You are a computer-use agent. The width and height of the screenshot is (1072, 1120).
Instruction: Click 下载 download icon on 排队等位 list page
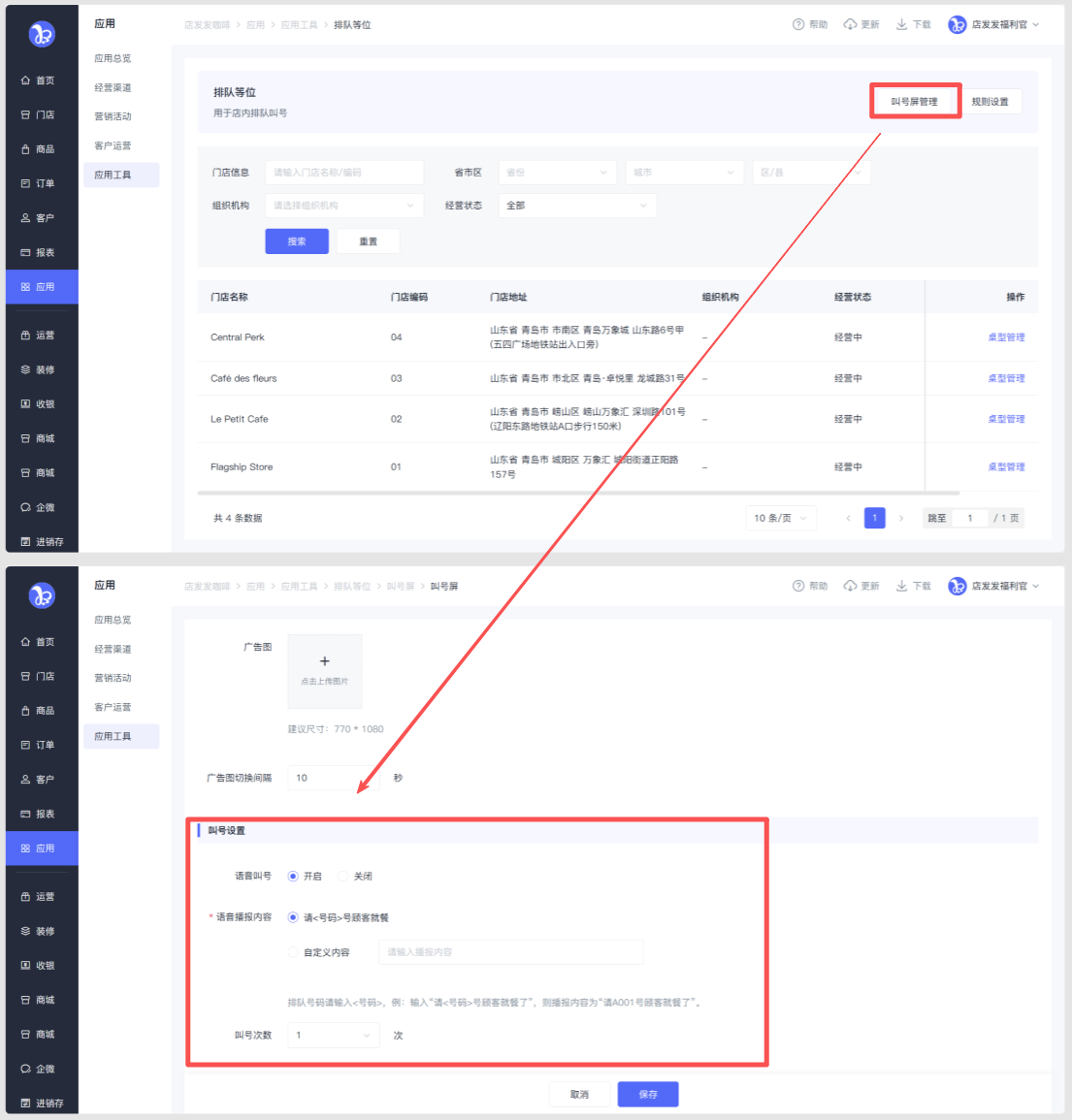tap(901, 24)
